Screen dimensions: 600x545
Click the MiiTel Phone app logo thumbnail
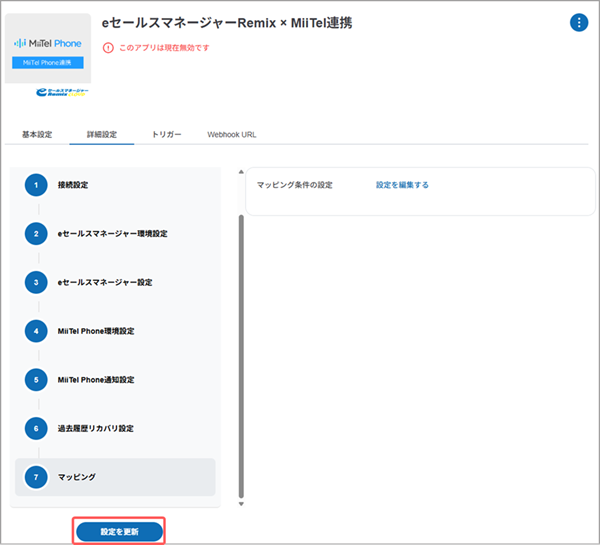[48, 48]
